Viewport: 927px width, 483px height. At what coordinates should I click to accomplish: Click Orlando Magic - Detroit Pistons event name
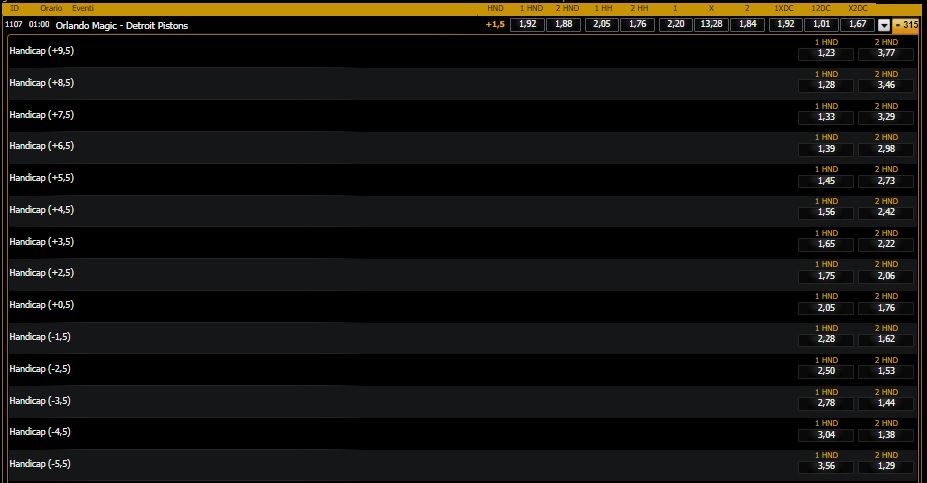pyautogui.click(x=122, y=25)
